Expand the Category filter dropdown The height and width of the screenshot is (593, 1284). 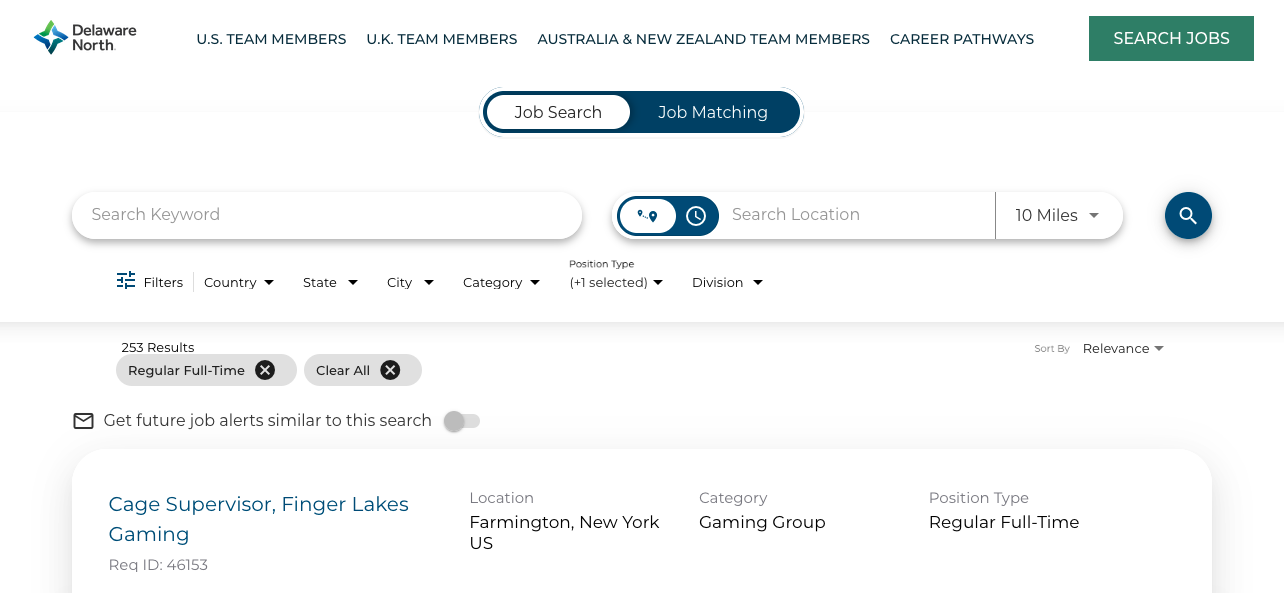pyautogui.click(x=501, y=282)
